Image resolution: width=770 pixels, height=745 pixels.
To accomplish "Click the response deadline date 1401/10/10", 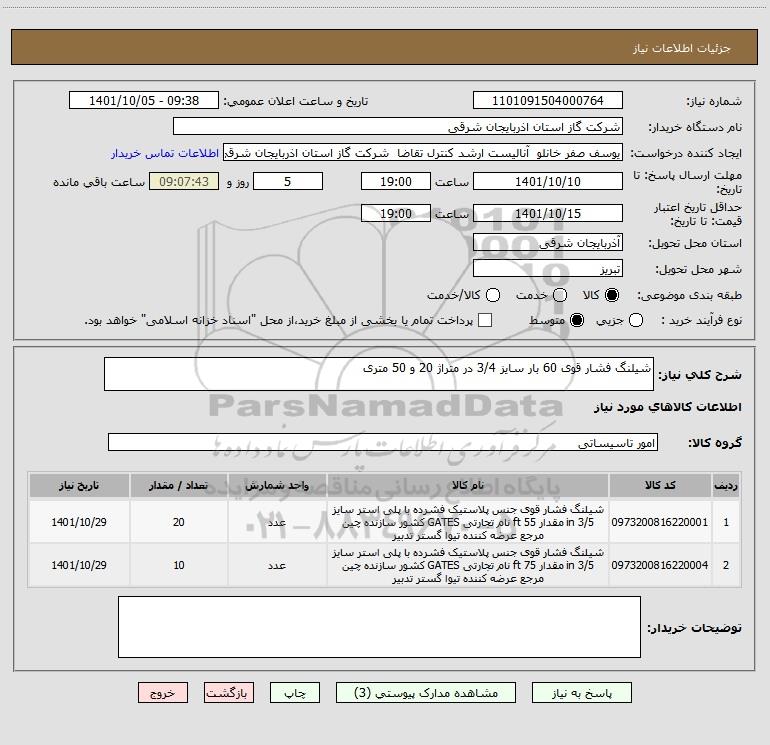I will tap(548, 182).
